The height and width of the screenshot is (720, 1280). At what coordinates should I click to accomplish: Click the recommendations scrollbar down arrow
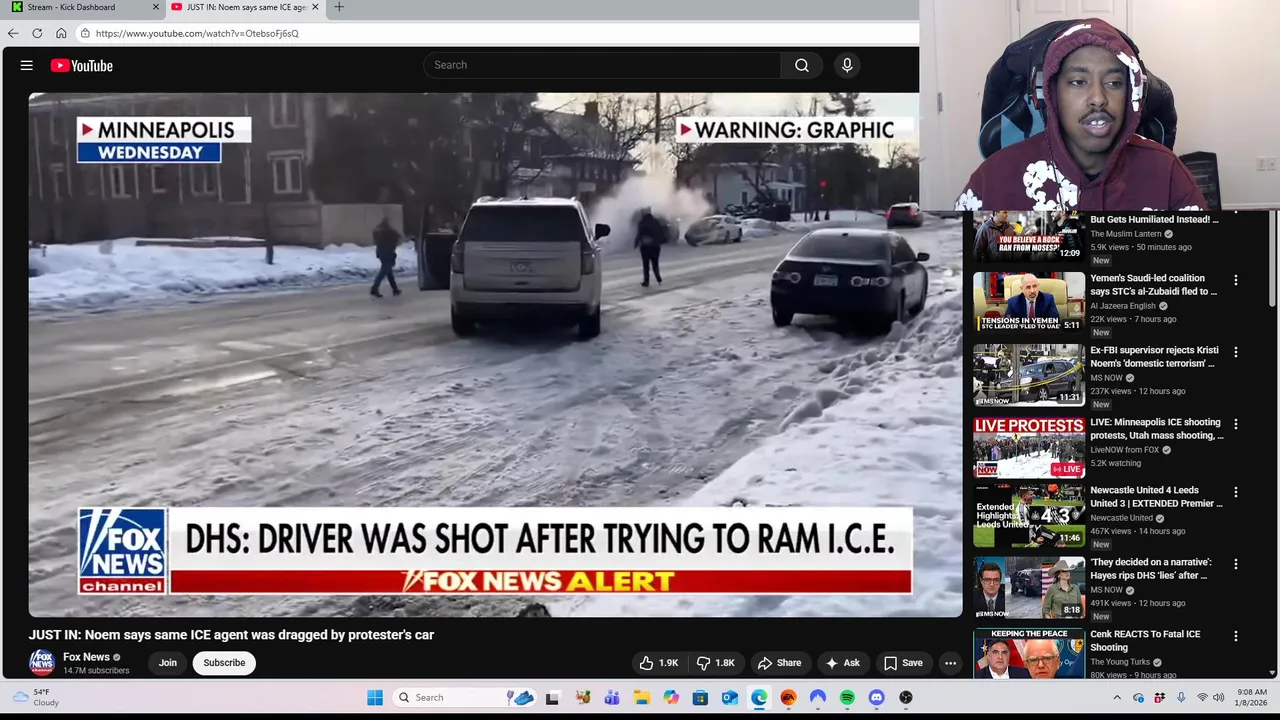pos(1273,673)
